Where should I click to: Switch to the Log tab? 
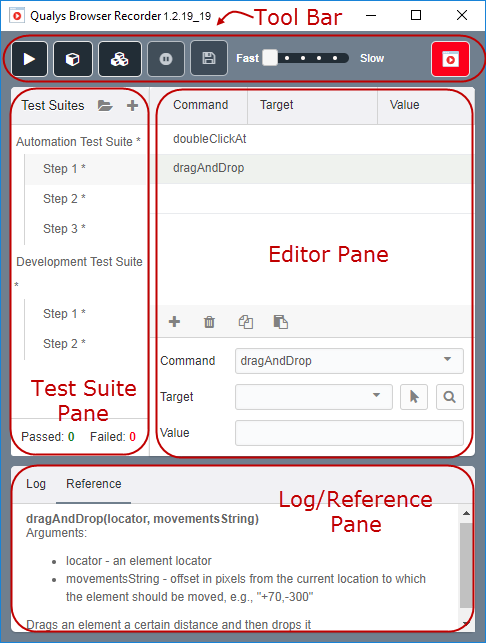pos(36,484)
